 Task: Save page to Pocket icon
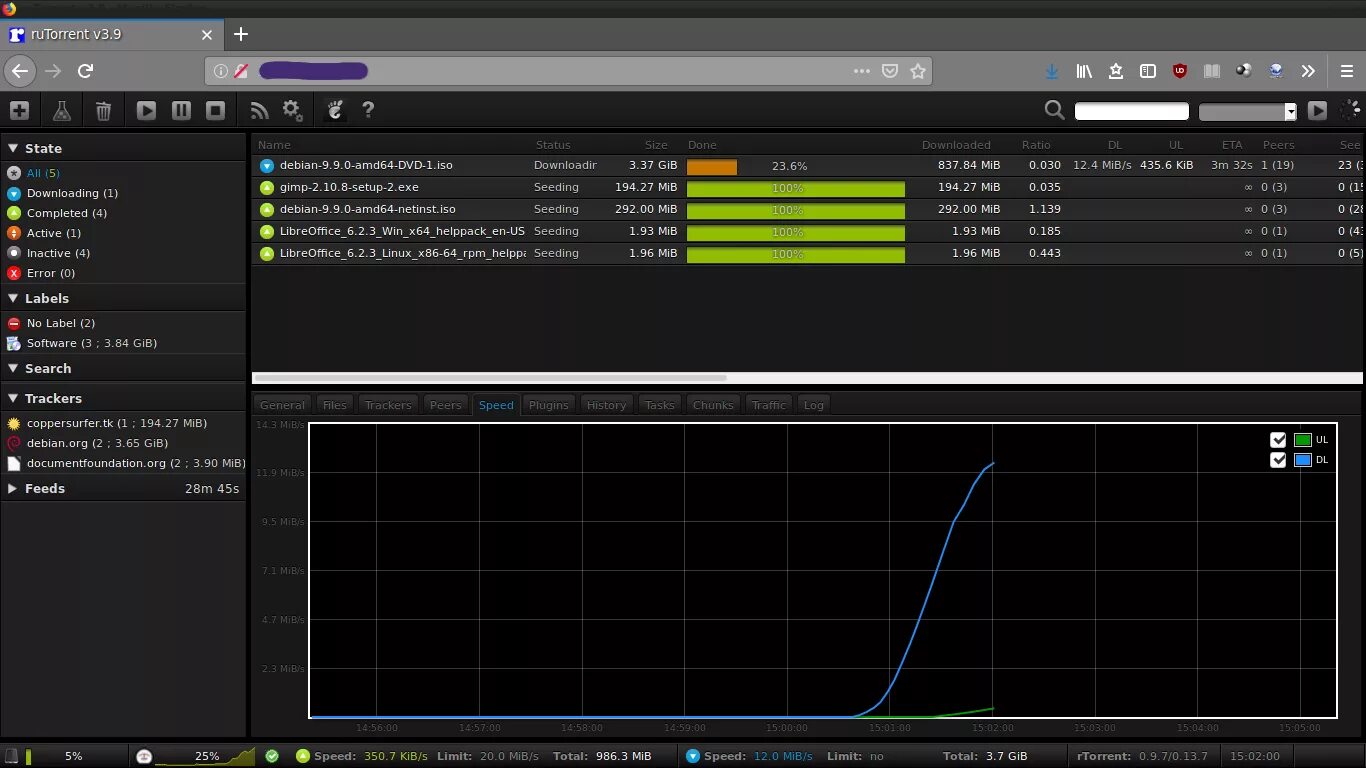pyautogui.click(x=890, y=71)
